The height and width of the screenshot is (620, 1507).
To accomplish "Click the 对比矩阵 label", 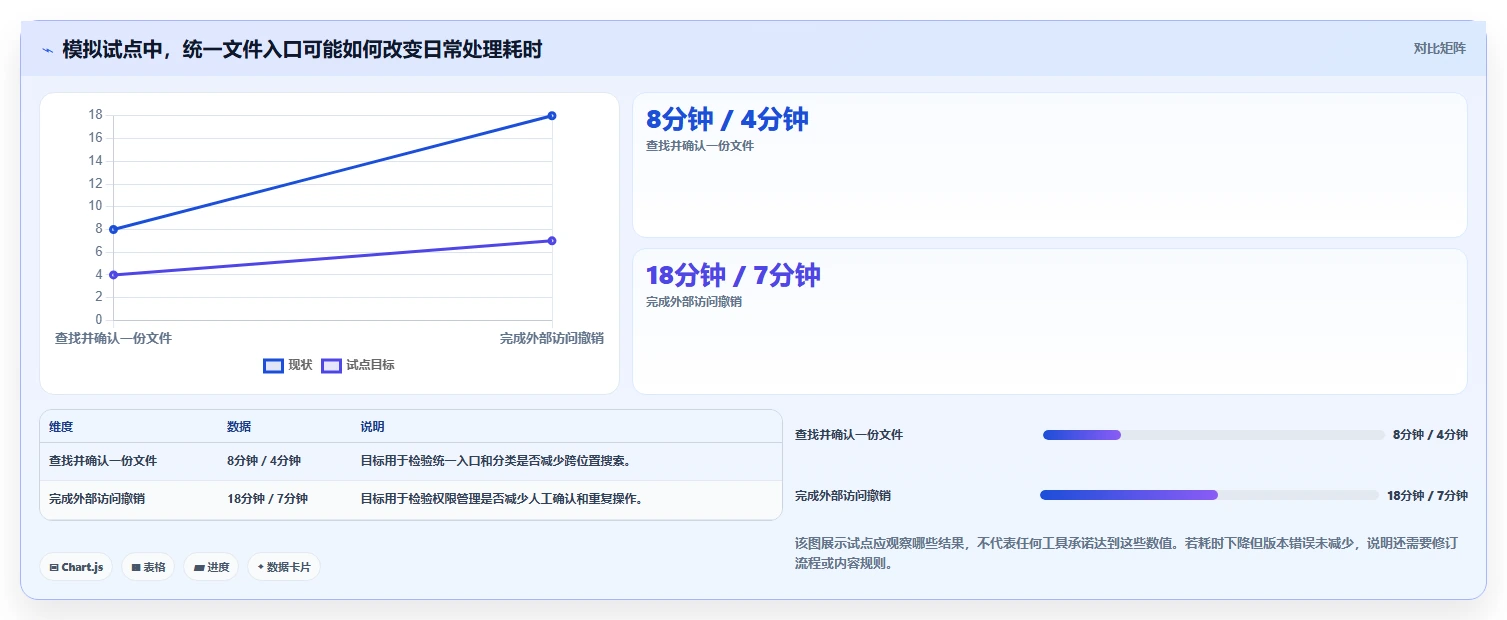I will pyautogui.click(x=1439, y=49).
